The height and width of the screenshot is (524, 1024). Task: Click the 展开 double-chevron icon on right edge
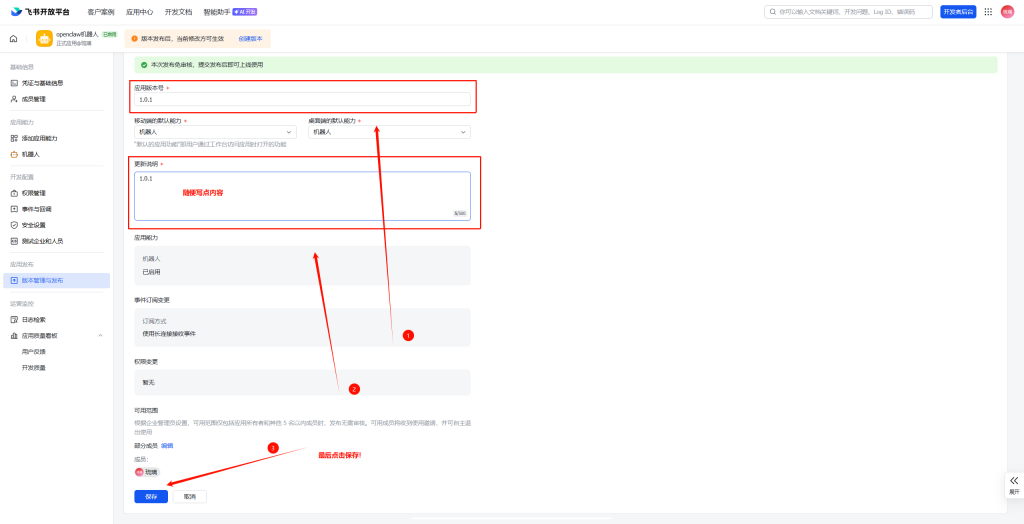pyautogui.click(x=1013, y=481)
